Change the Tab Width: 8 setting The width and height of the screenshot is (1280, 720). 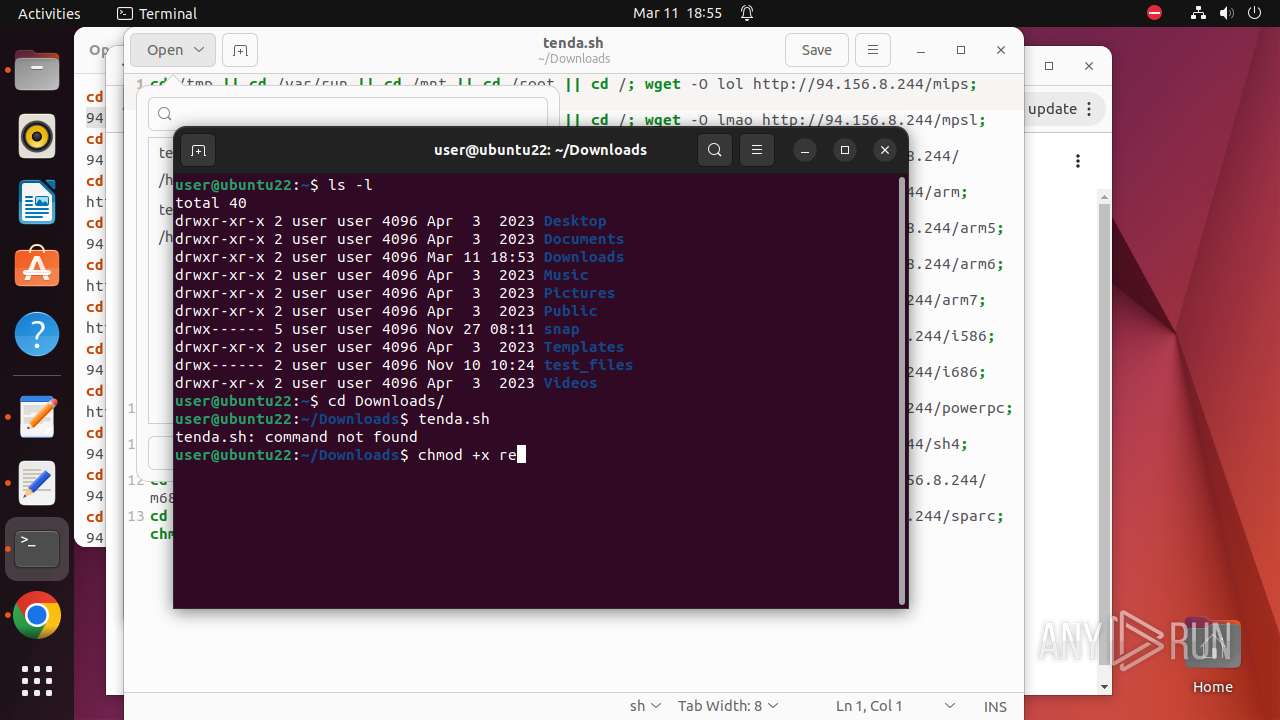tap(728, 706)
